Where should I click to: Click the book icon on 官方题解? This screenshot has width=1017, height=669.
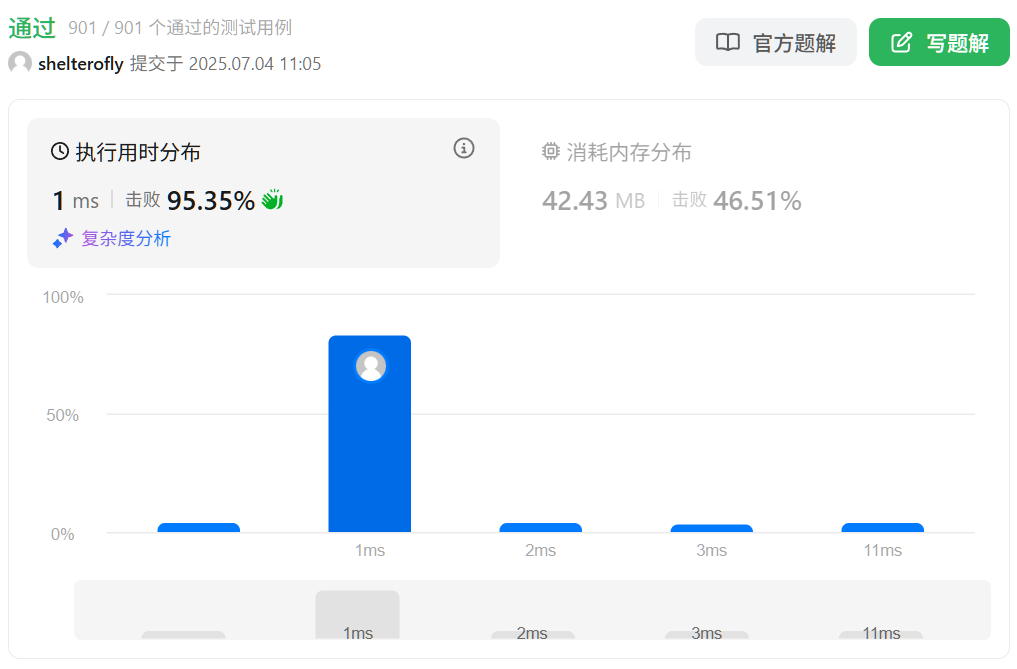click(x=728, y=42)
